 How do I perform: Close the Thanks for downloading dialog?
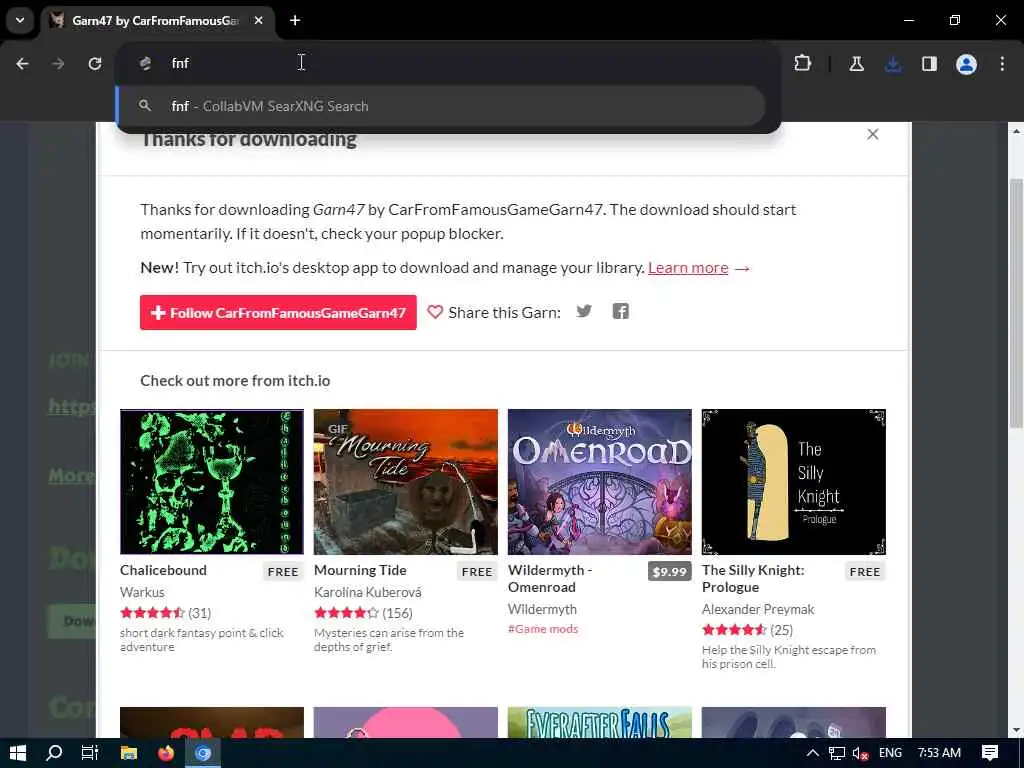[872, 134]
